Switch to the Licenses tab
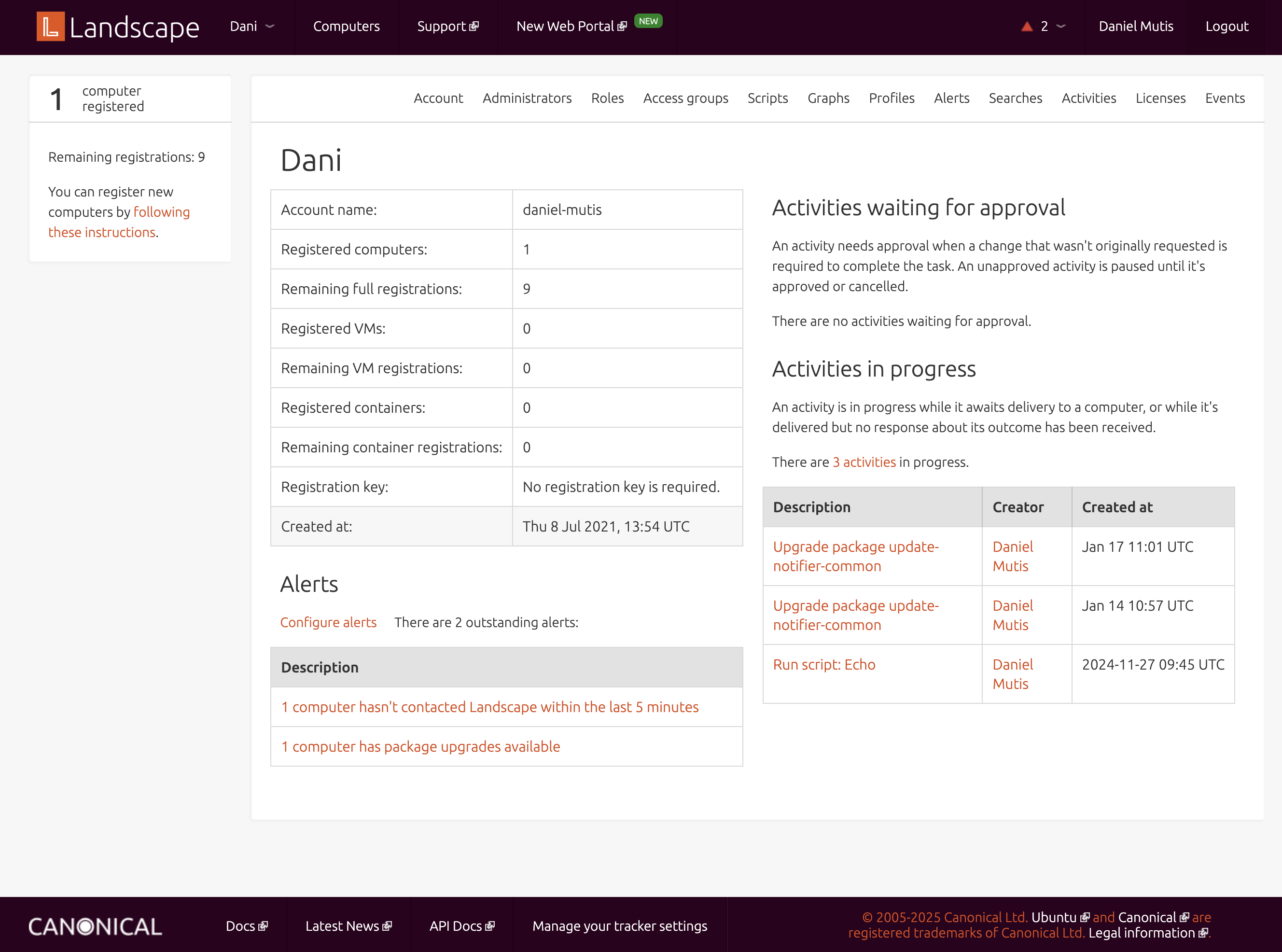This screenshot has width=1282, height=952. tap(1160, 98)
